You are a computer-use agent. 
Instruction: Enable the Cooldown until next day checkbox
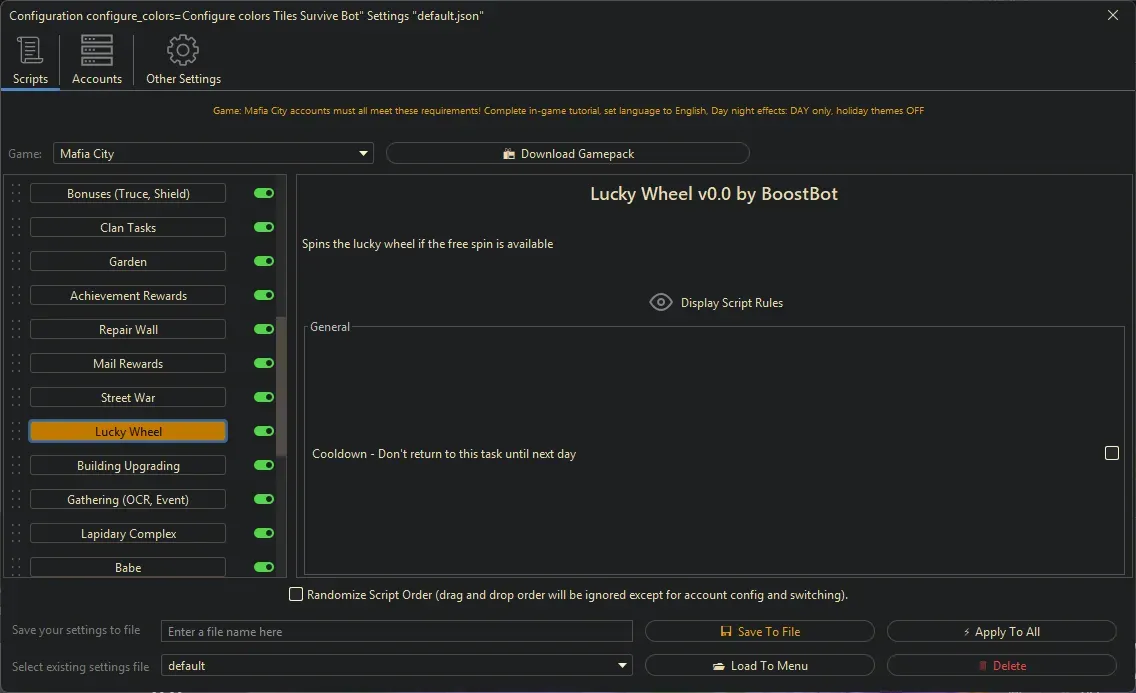click(x=1111, y=453)
